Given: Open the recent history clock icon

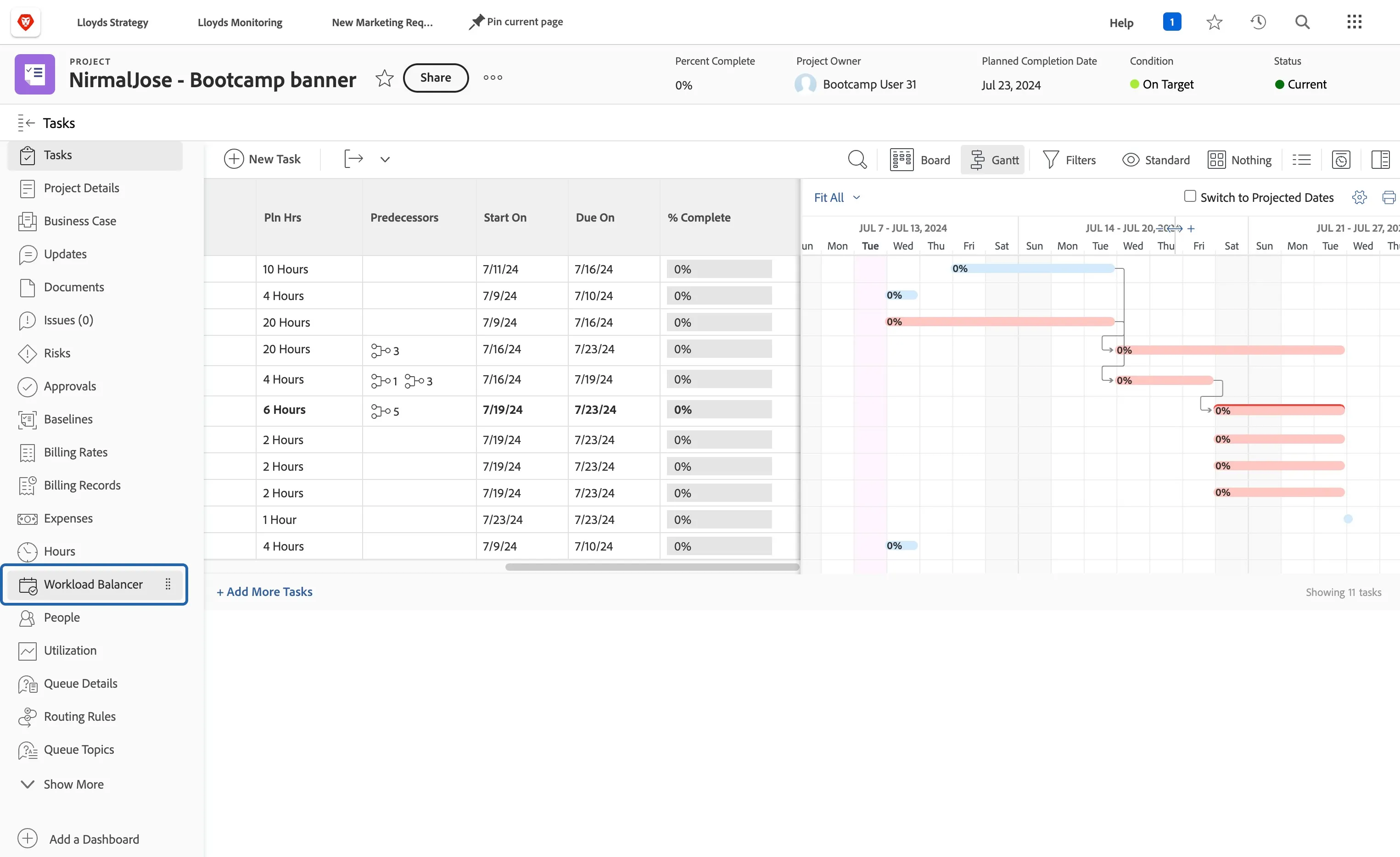Looking at the screenshot, I should tap(1258, 22).
